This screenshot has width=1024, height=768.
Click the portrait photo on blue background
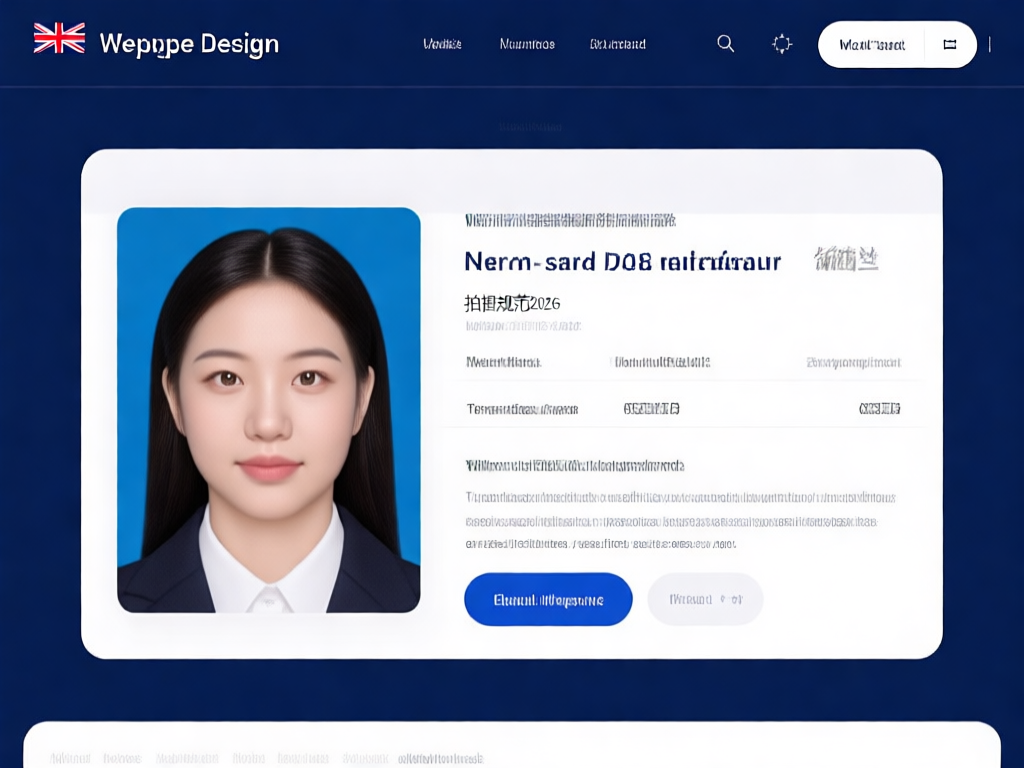[x=269, y=410]
